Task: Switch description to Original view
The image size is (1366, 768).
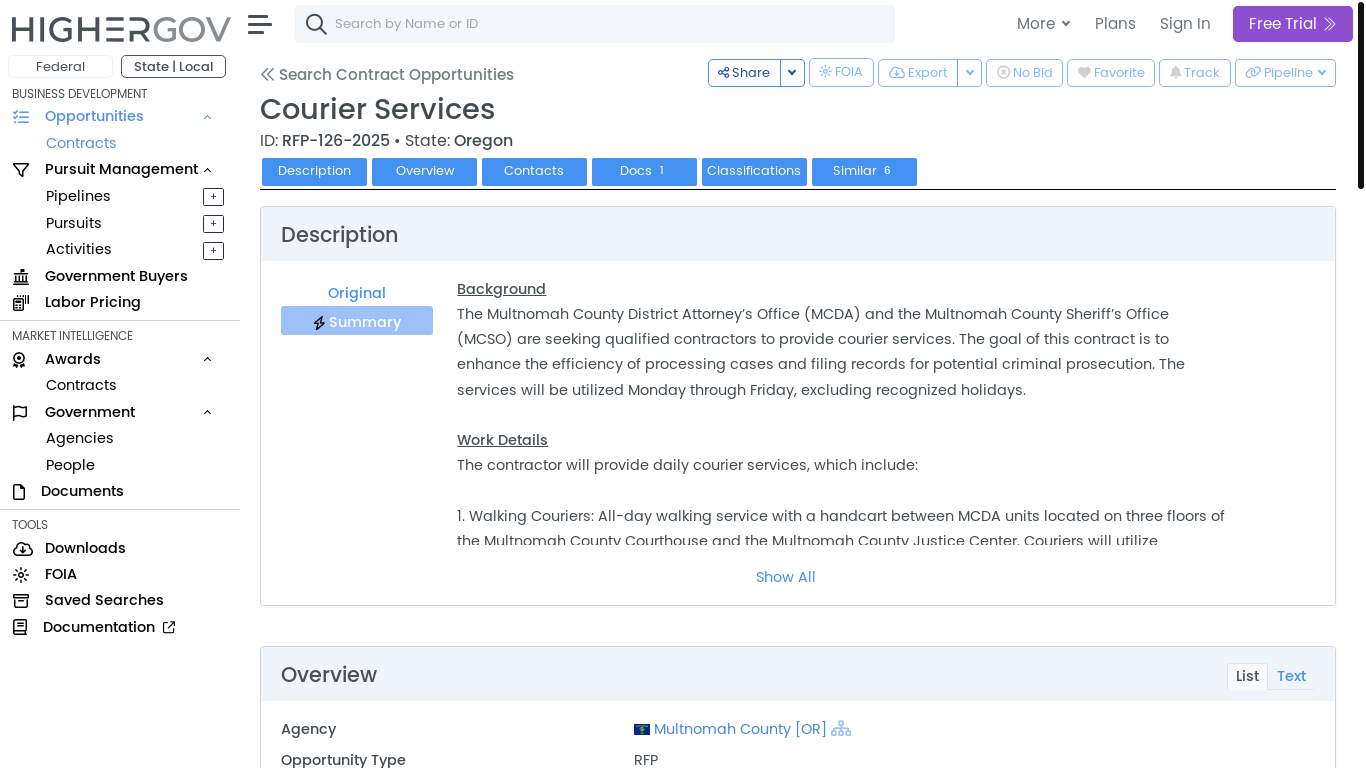Action: click(357, 293)
